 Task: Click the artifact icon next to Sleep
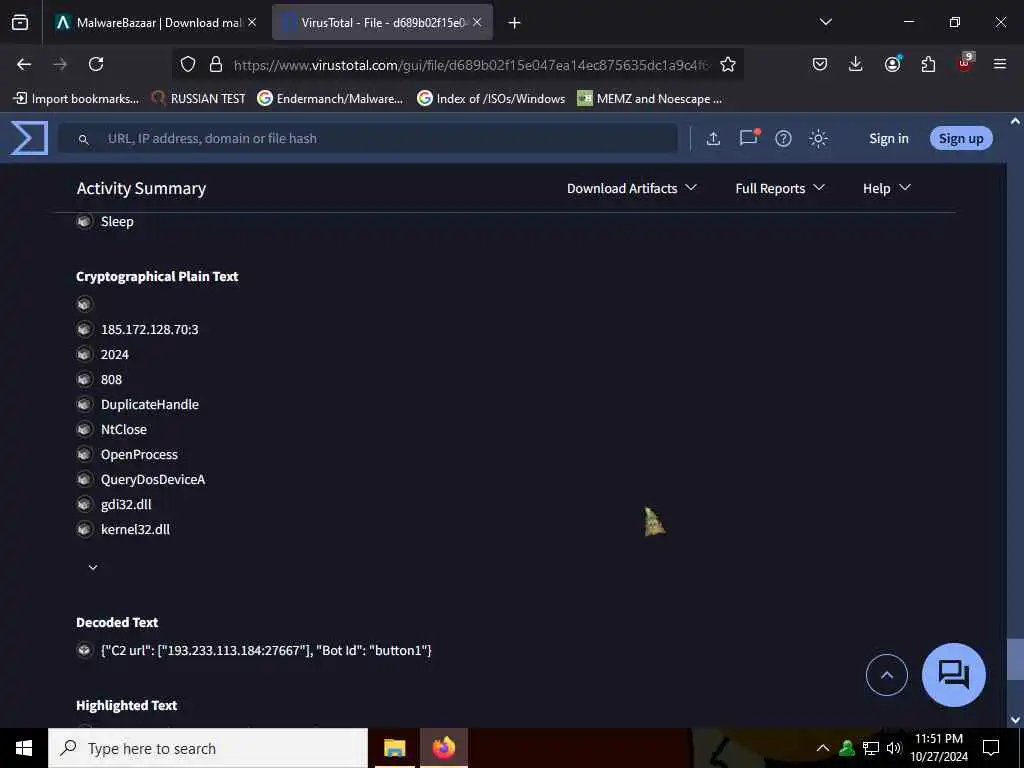pos(84,221)
